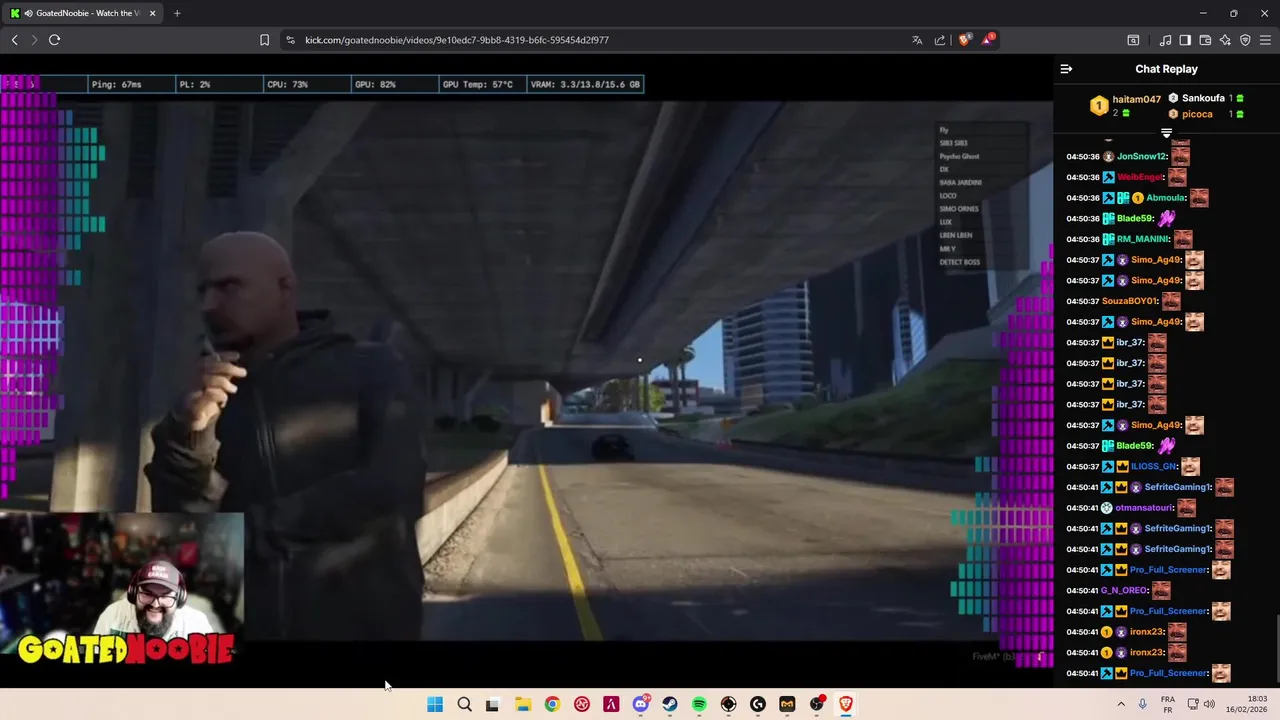Open File Explorer from the taskbar
Image resolution: width=1280 pixels, height=720 pixels.
pos(522,705)
